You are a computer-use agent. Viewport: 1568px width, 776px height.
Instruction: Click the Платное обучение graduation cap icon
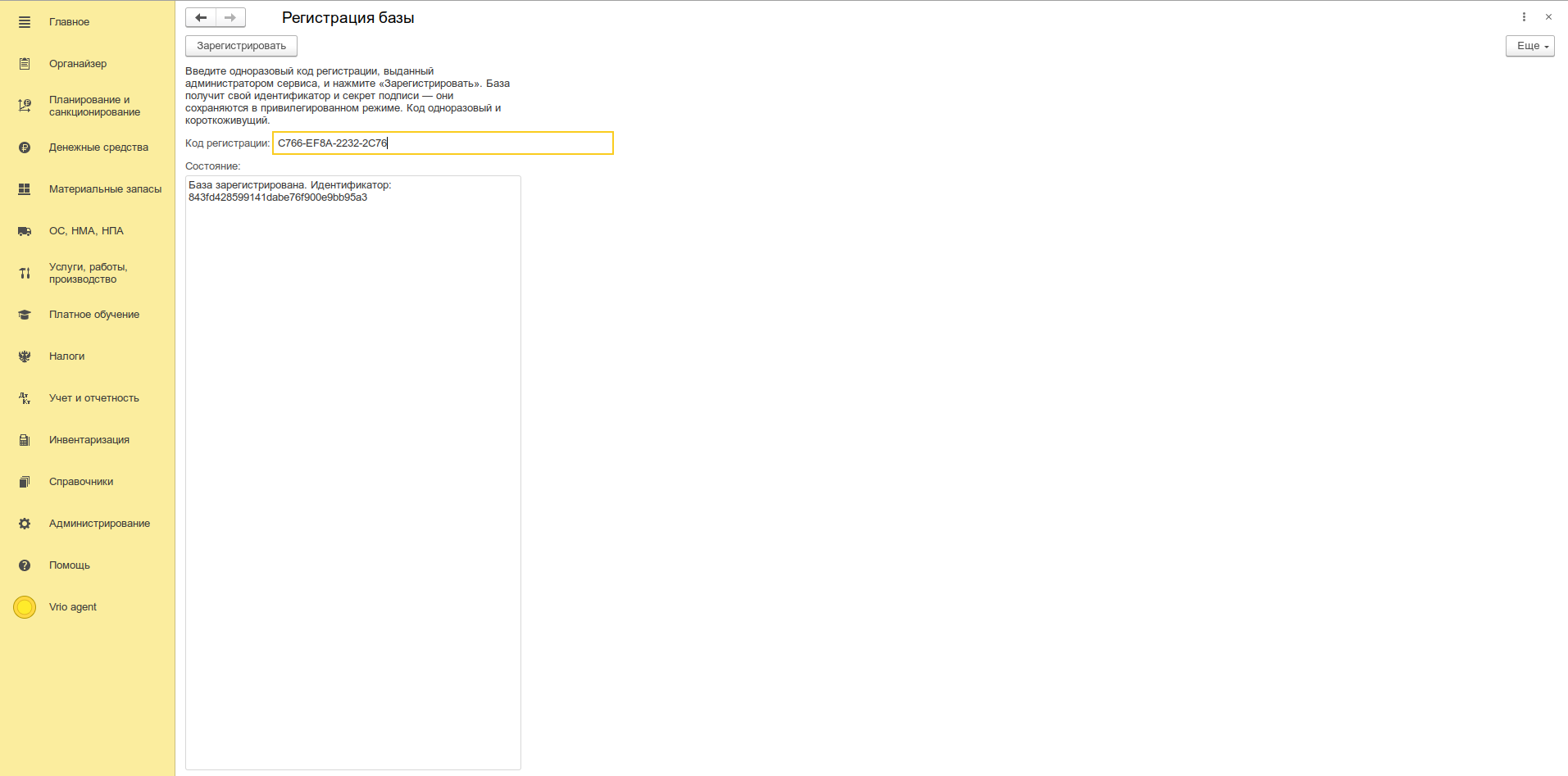pos(25,315)
